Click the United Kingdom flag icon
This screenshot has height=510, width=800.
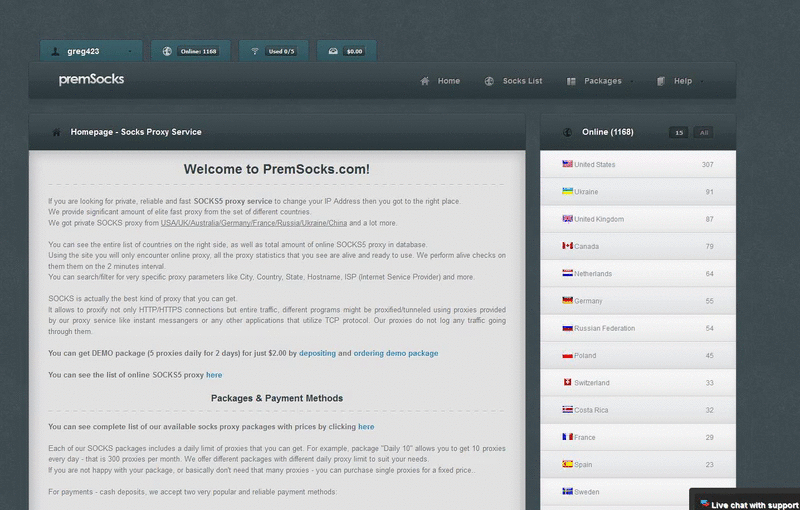click(567, 218)
